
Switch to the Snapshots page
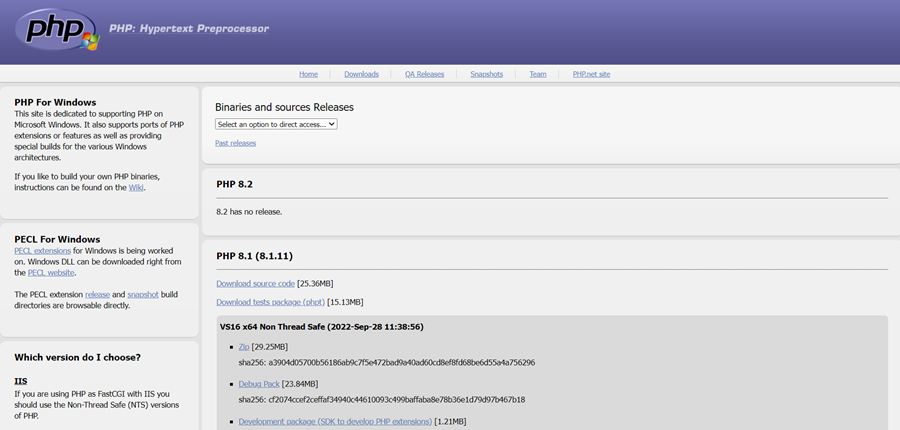pyautogui.click(x=486, y=74)
